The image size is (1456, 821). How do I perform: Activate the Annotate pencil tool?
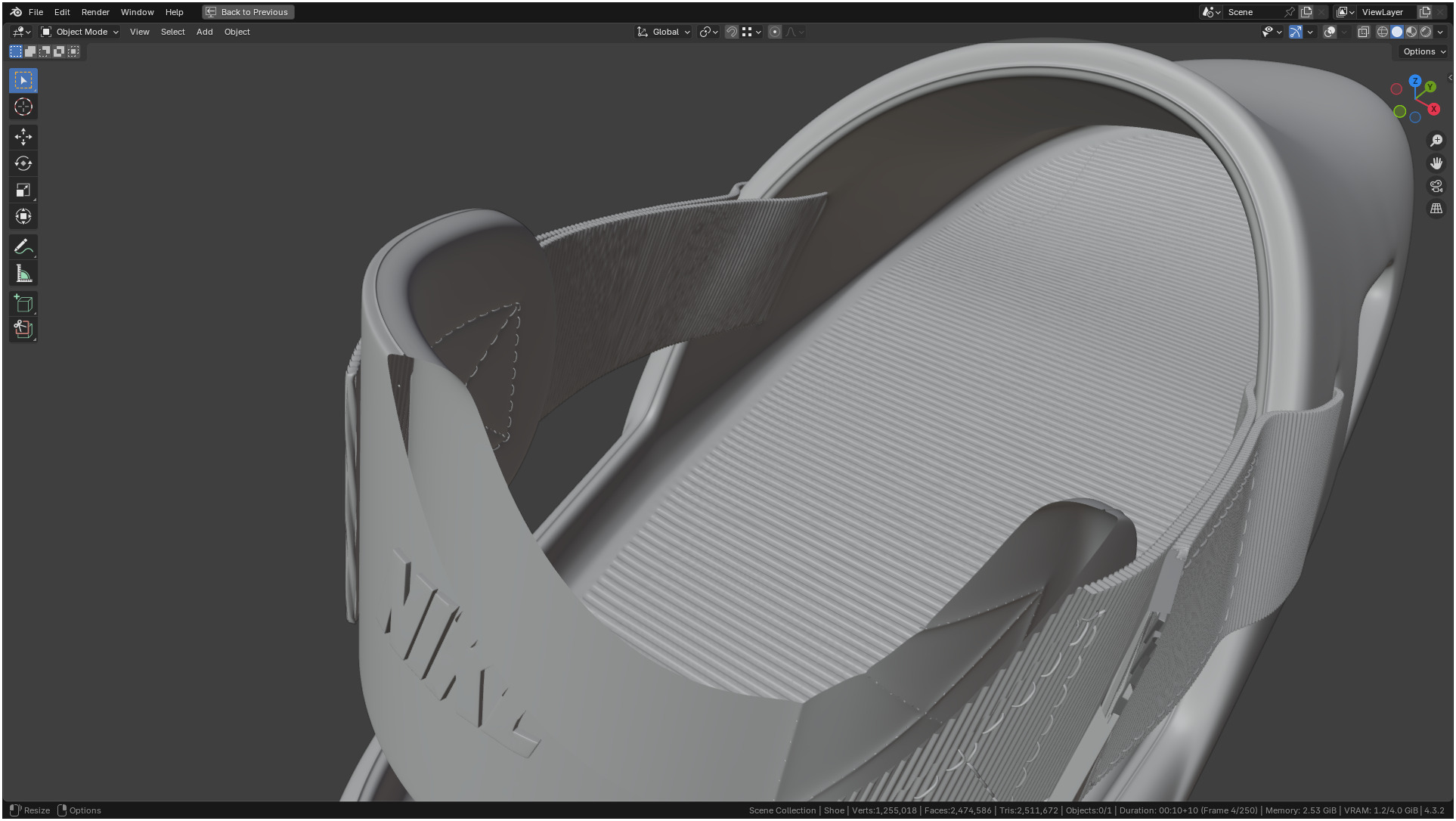point(23,246)
